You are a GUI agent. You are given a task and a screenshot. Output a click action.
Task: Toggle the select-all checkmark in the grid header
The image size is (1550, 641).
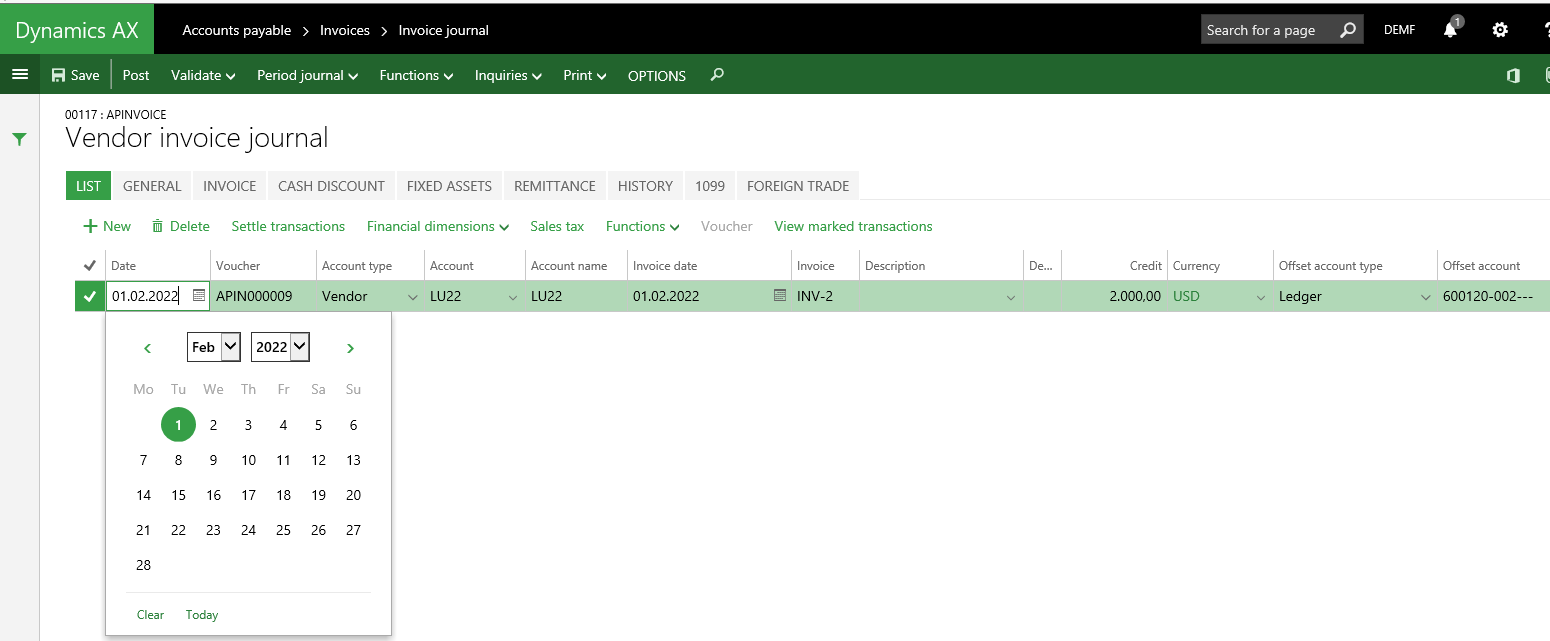coord(90,266)
